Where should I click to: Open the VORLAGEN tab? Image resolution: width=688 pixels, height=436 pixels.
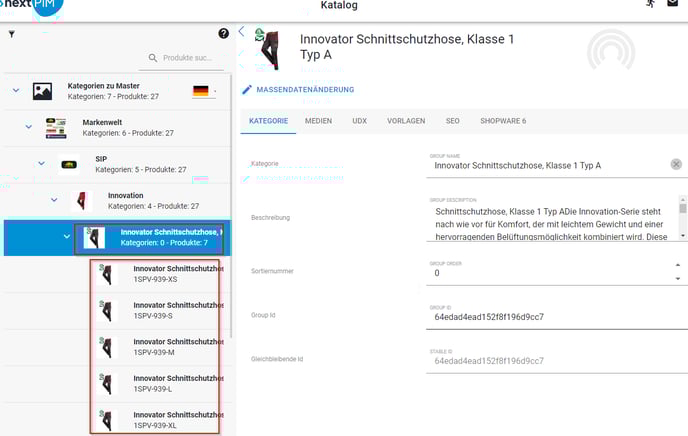coord(406,121)
